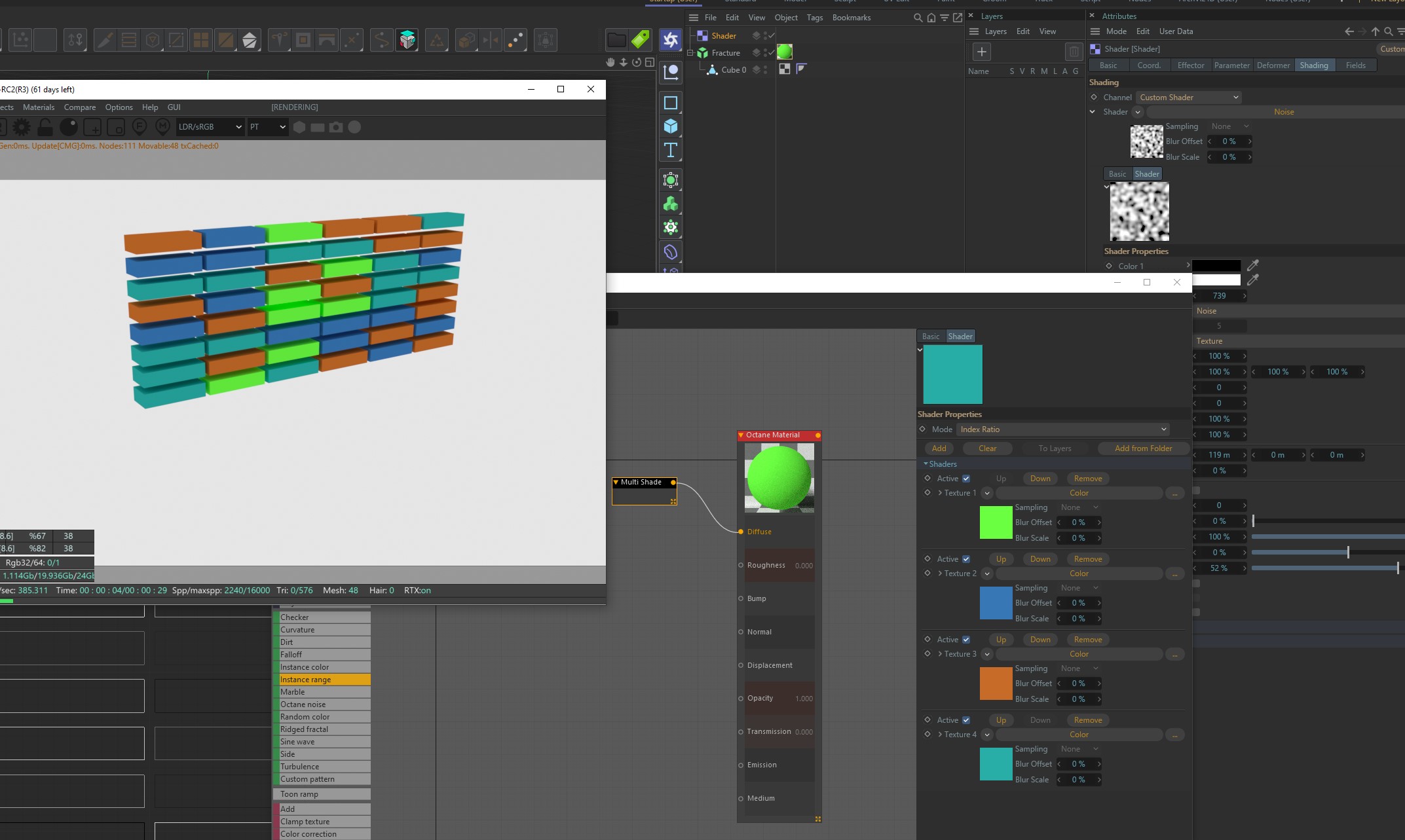Viewport: 1405px width, 840px height.
Task: Toggle Active checkbox for Texture 4
Action: point(966,720)
